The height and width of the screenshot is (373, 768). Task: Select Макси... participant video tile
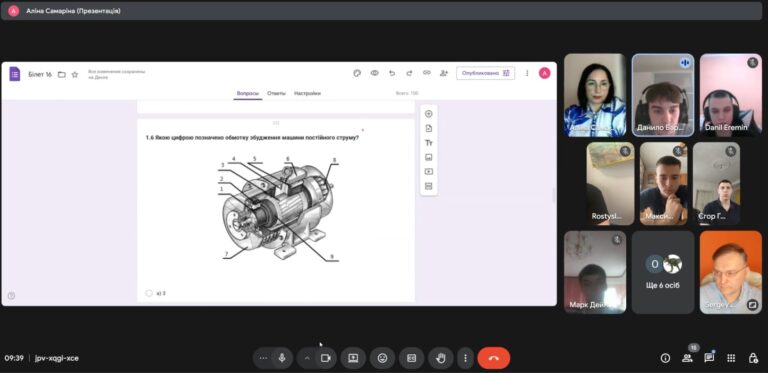tap(663, 184)
